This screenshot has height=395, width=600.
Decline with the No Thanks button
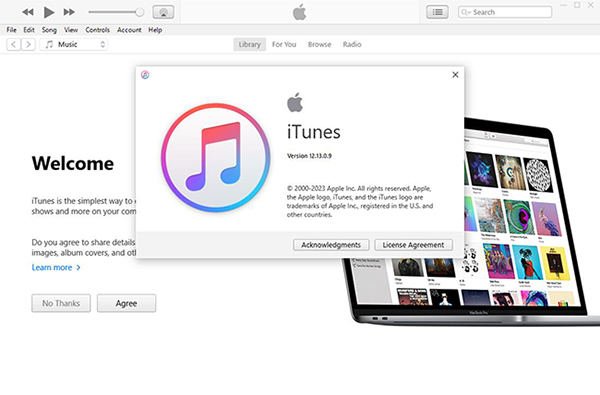pos(61,303)
